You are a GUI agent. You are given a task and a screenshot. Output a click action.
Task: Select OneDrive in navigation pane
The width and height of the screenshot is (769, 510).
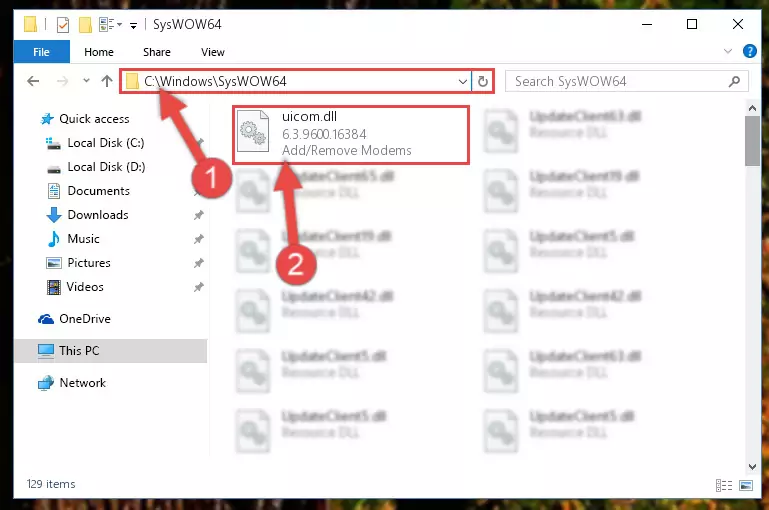[84, 319]
